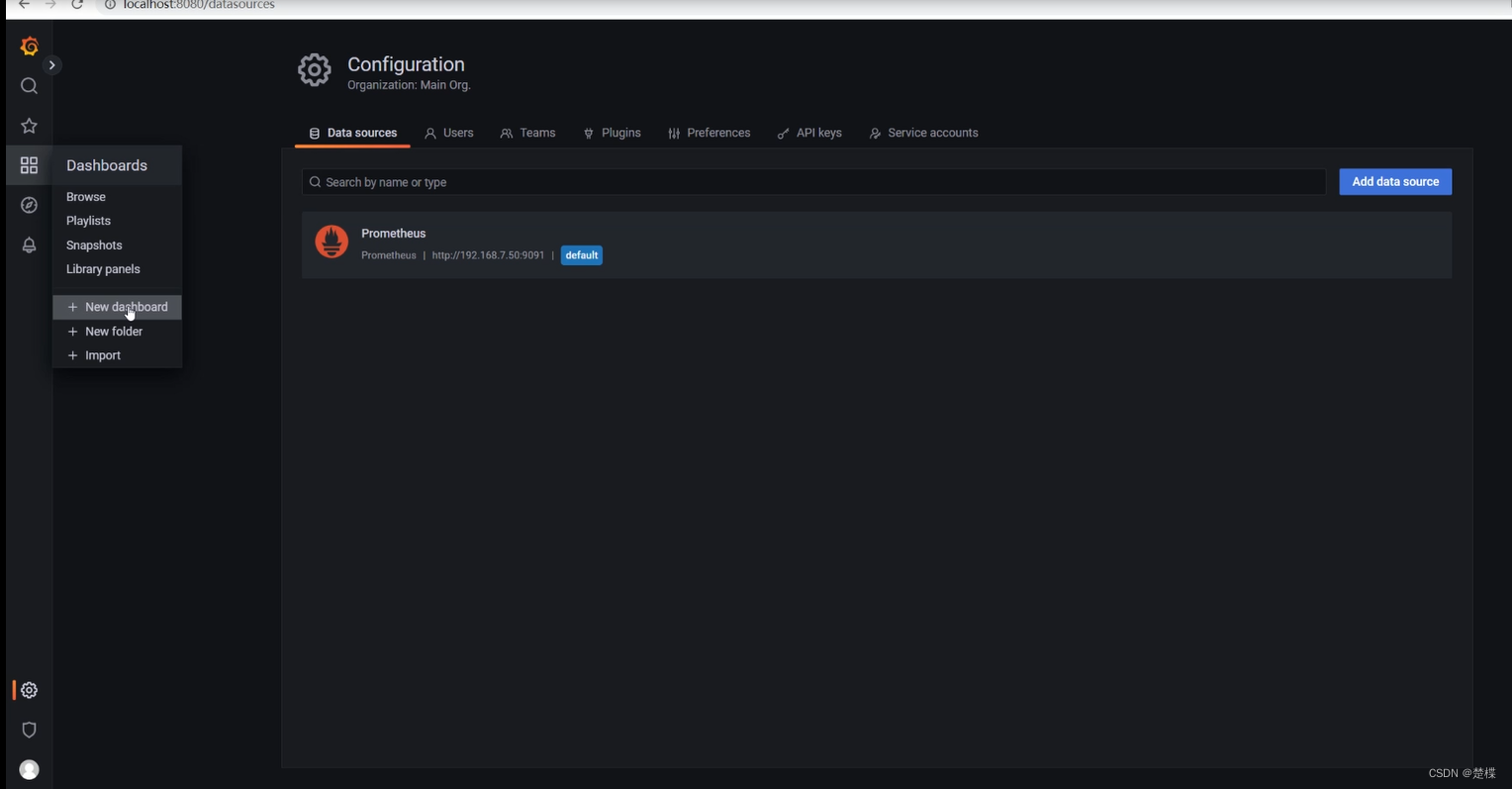Click the Prometheus flame logo
Screen dimensions: 1512x789
click(331, 242)
